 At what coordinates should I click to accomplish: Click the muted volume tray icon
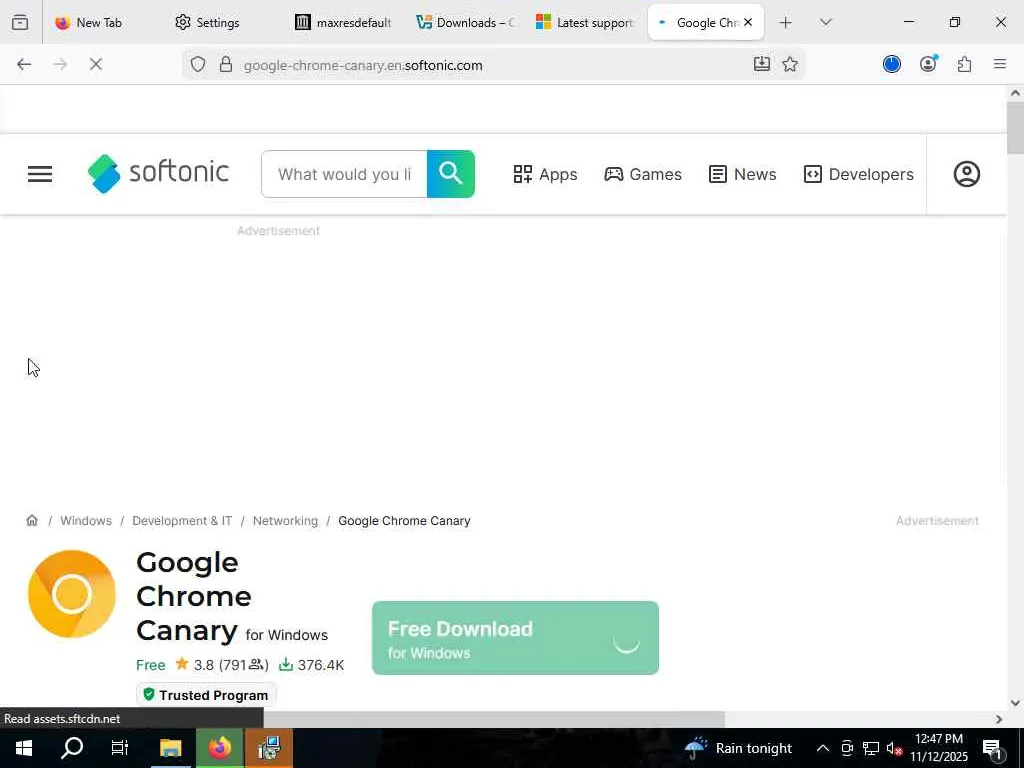coord(894,748)
